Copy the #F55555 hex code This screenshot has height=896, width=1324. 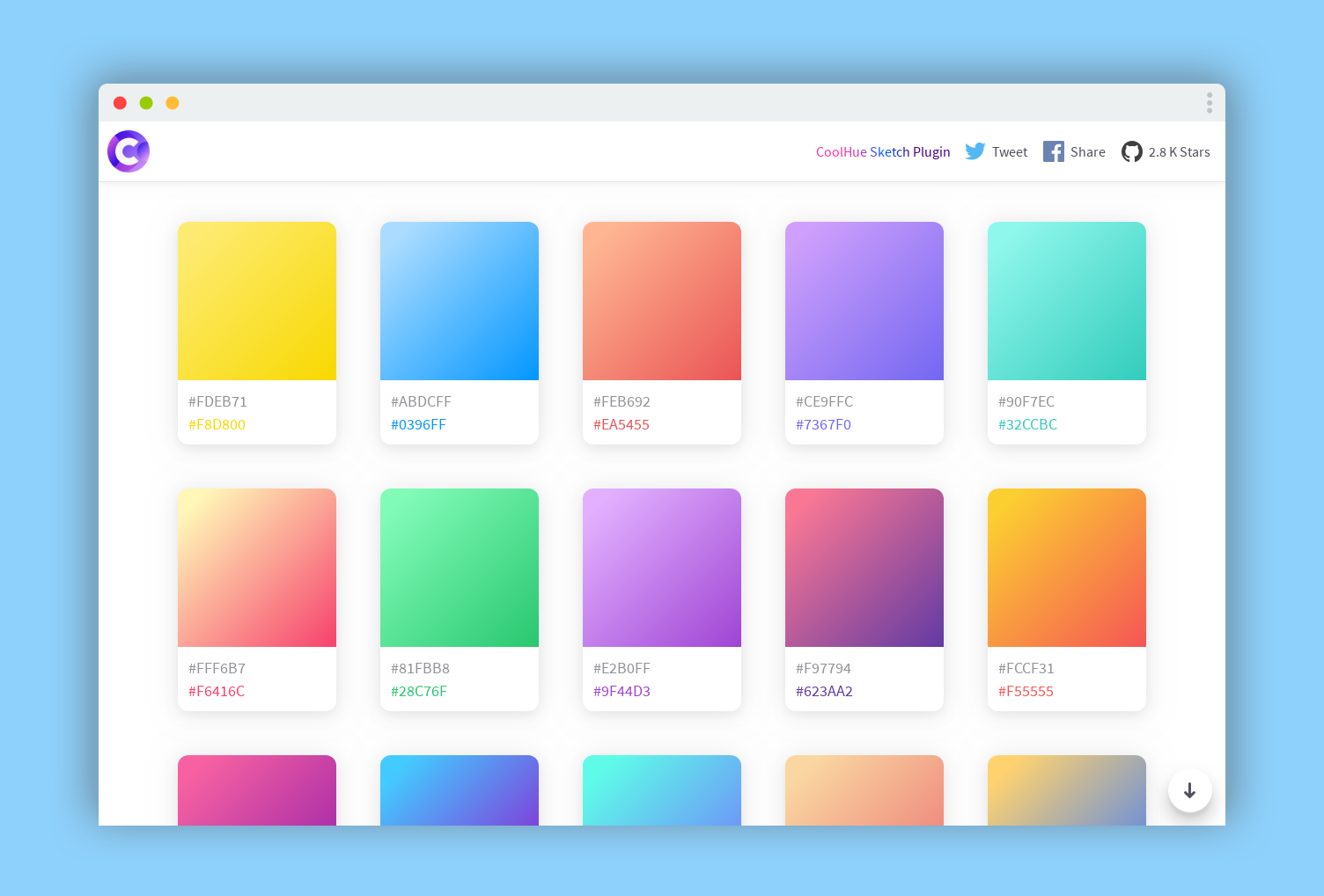click(1026, 691)
